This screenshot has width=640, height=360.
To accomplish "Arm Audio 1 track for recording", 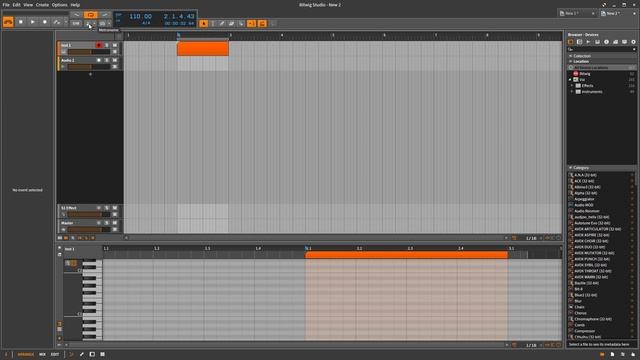I will coord(99,60).
